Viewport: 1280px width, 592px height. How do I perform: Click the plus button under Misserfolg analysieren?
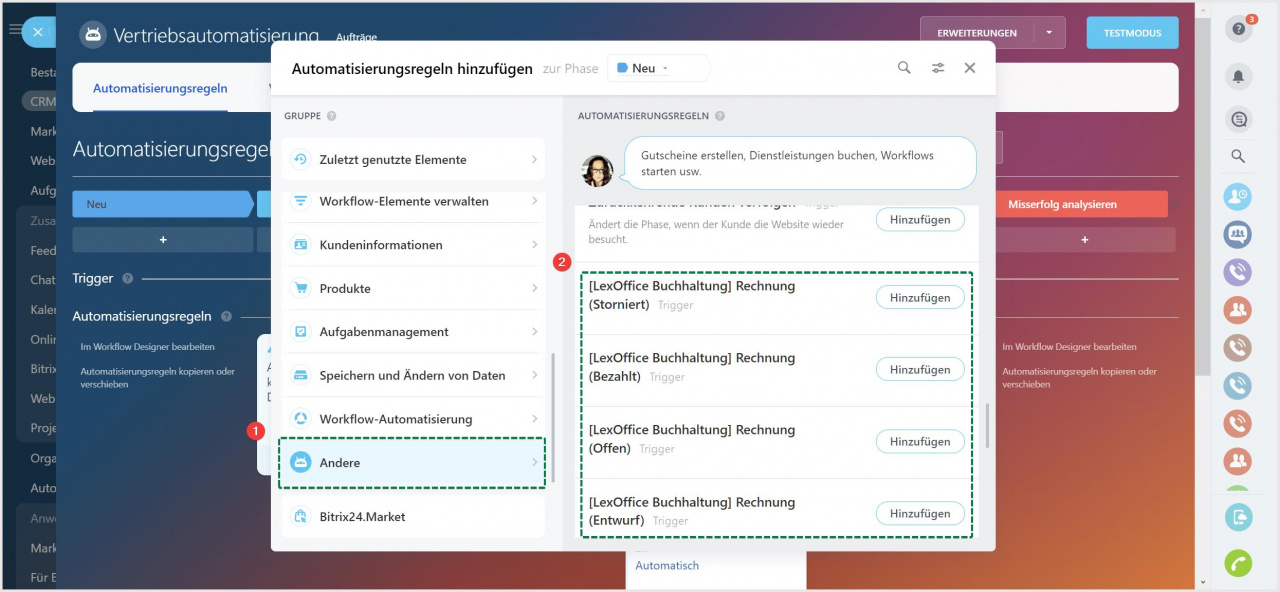click(1085, 240)
